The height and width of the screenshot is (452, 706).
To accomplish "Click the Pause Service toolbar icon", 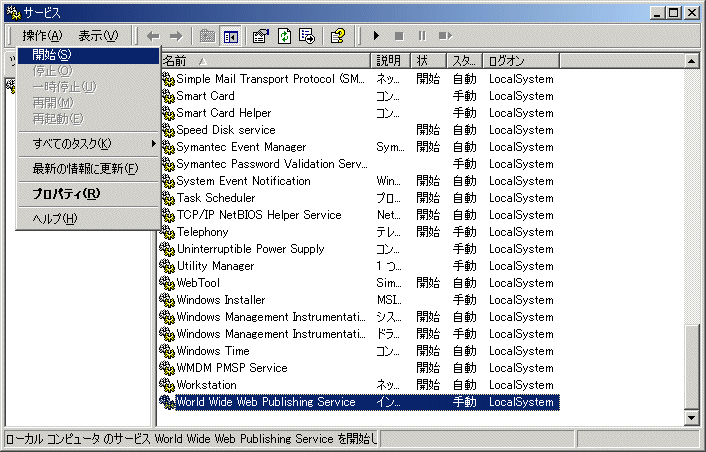I will click(x=422, y=36).
